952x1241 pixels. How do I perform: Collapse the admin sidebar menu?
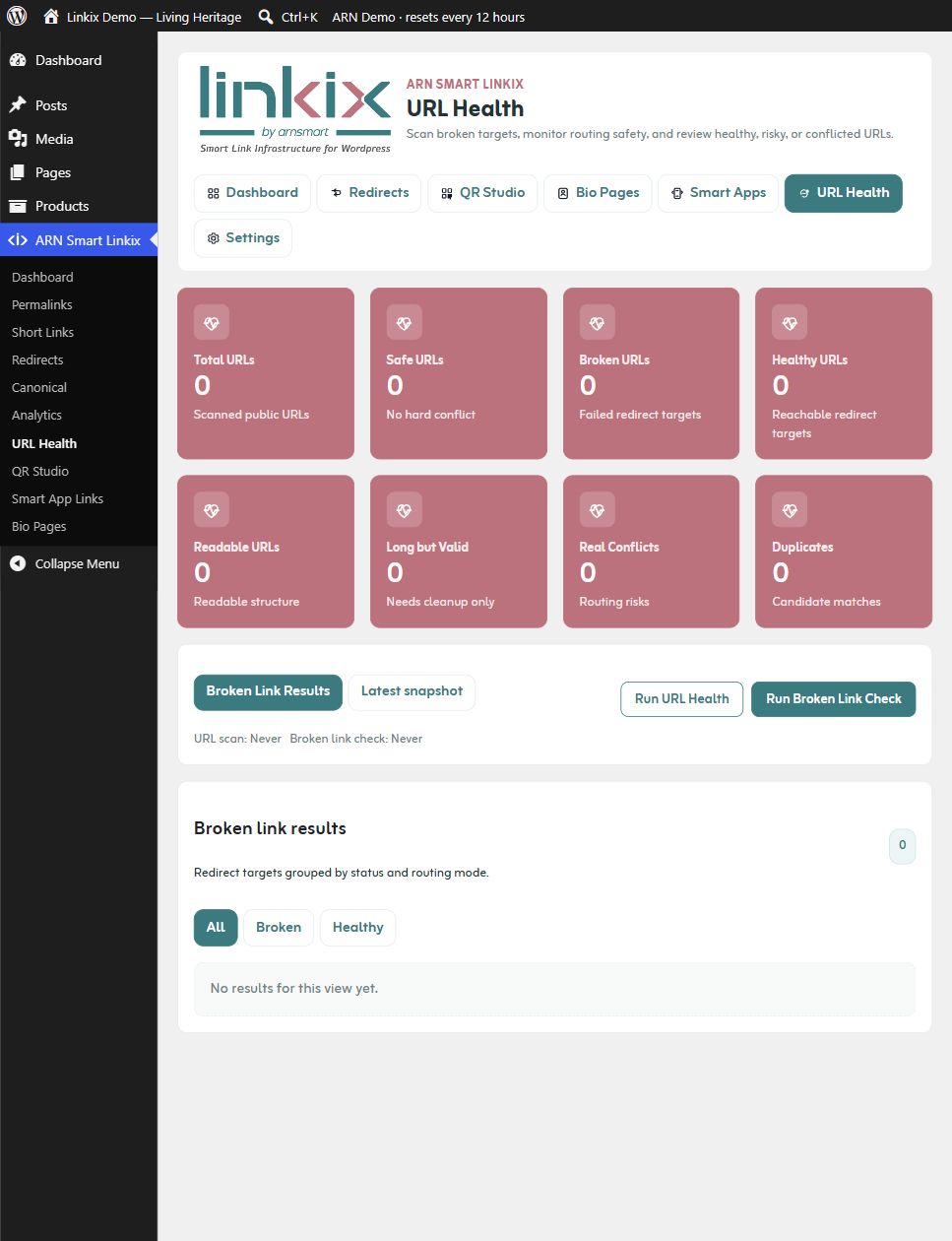79,563
